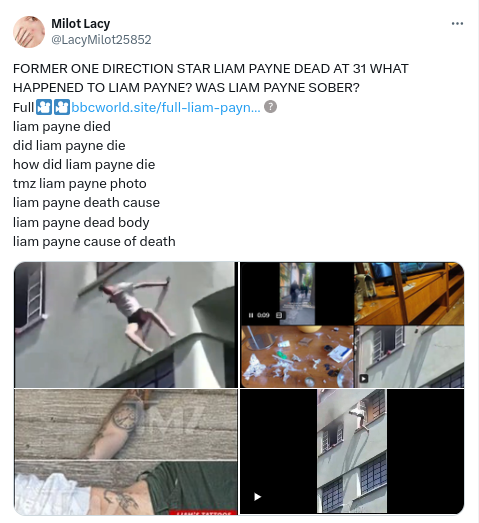Viewport: 479px width, 523px height.
Task: Open the cluttered table thumbnail
Action: pos(297,357)
